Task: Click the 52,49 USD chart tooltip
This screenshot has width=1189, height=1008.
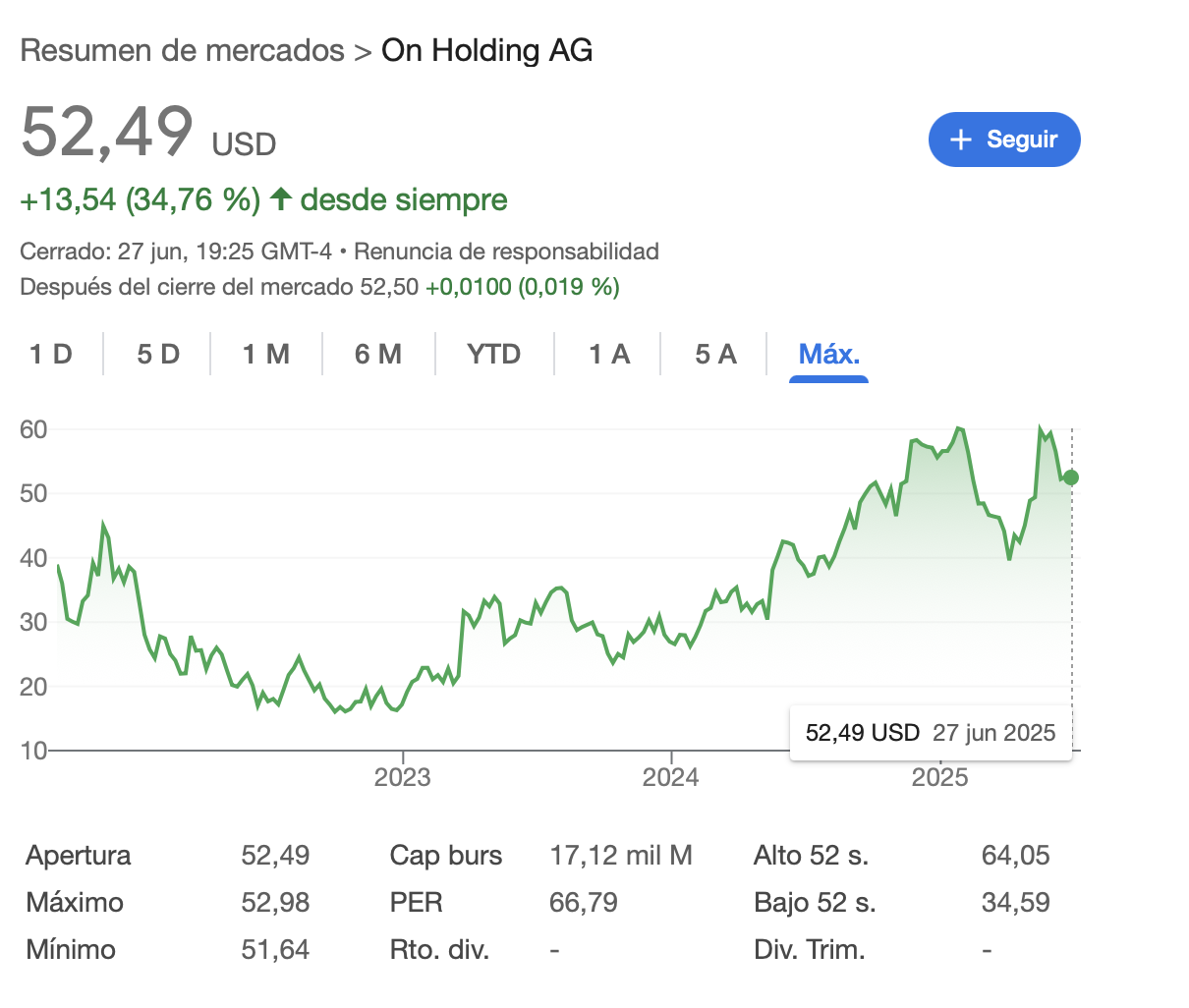Action: 931,733
